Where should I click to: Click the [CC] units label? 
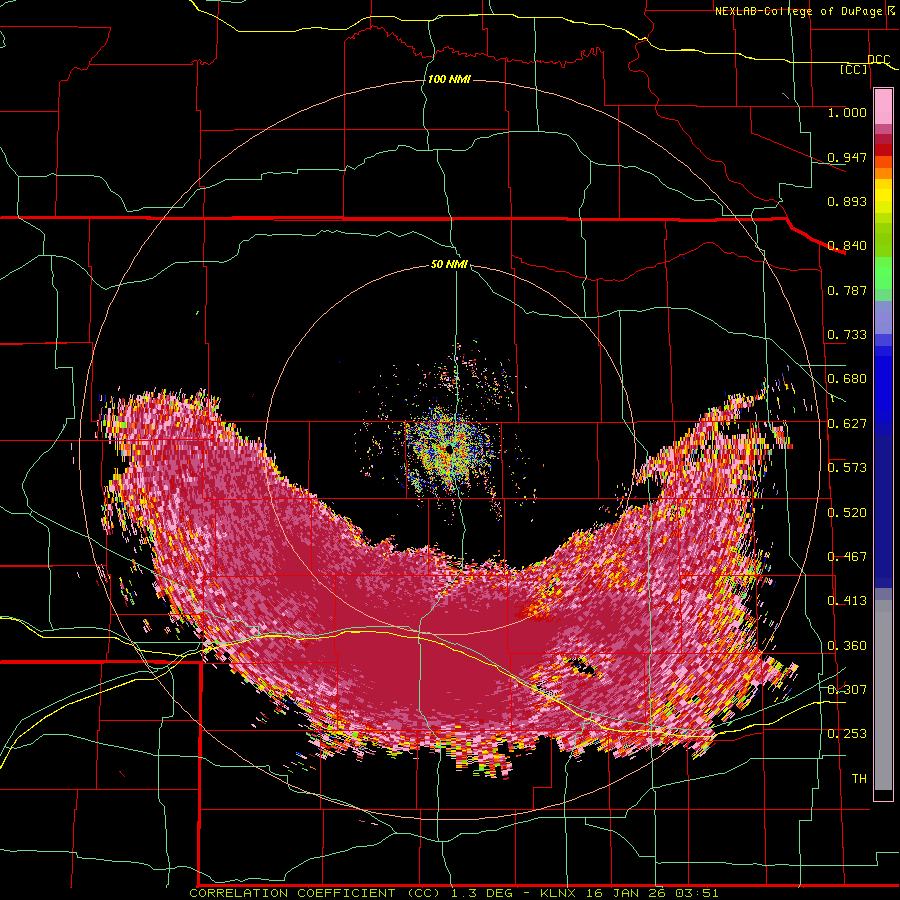tap(854, 69)
